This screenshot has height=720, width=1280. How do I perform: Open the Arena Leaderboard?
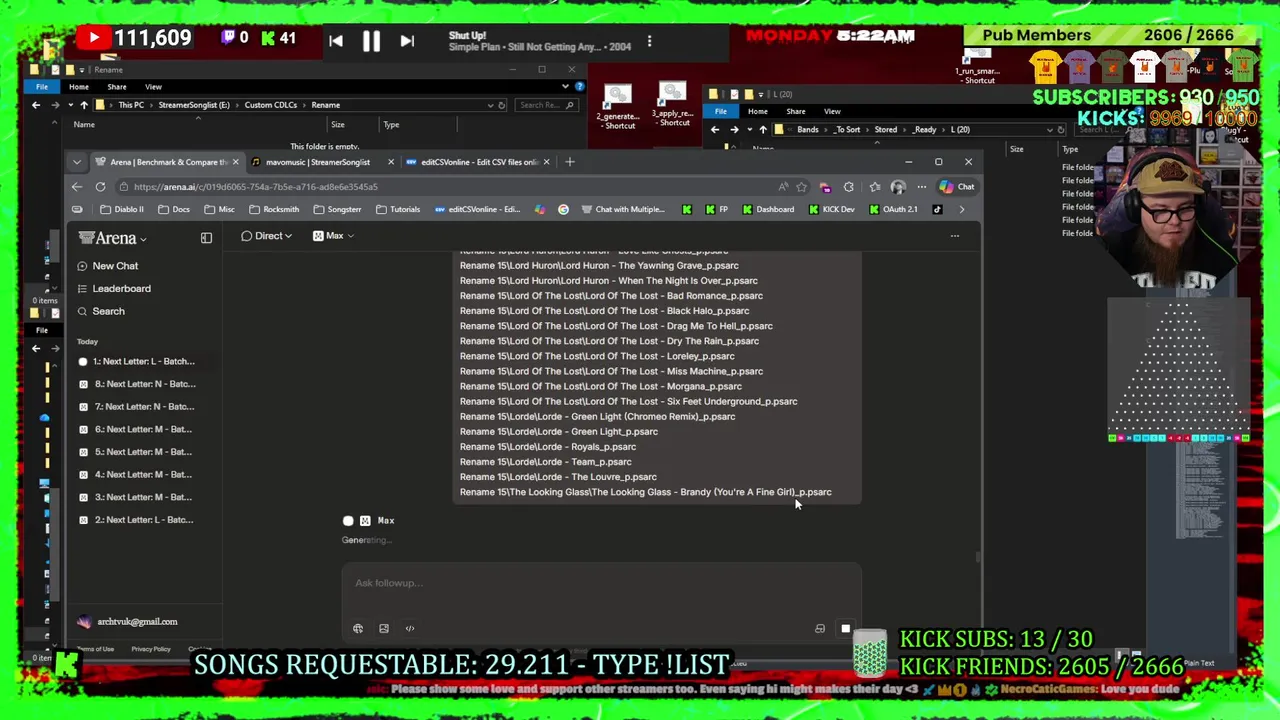(113, 289)
